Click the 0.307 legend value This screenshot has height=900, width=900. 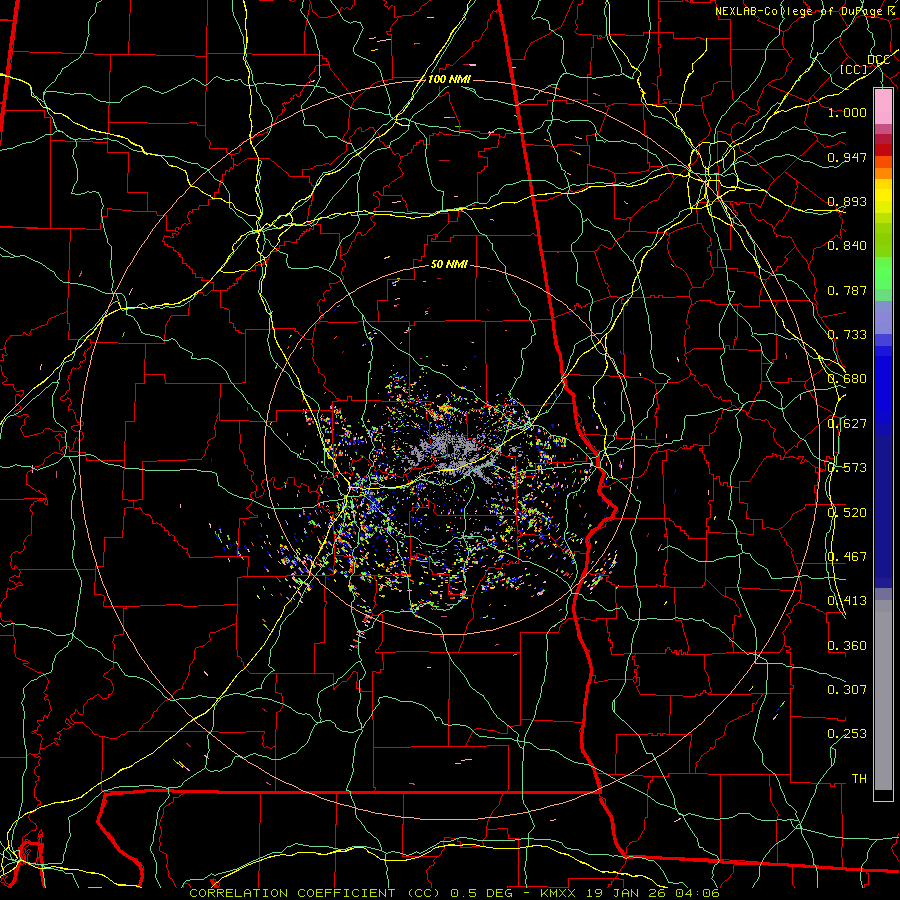(x=847, y=689)
